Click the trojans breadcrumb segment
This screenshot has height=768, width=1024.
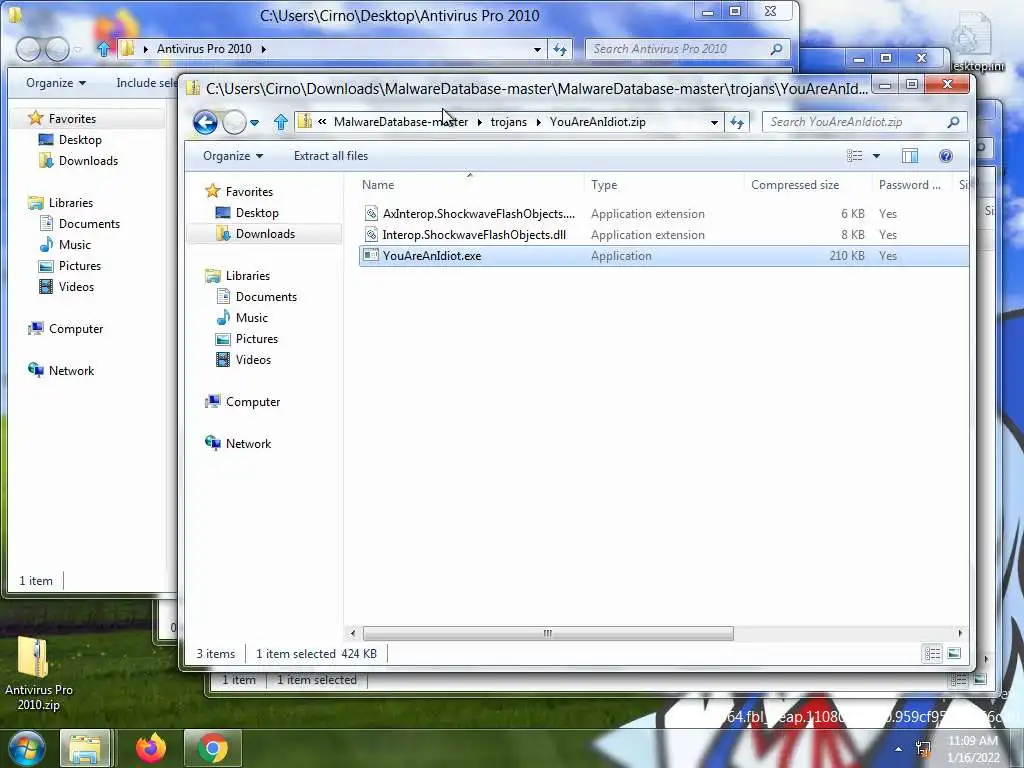pos(509,122)
